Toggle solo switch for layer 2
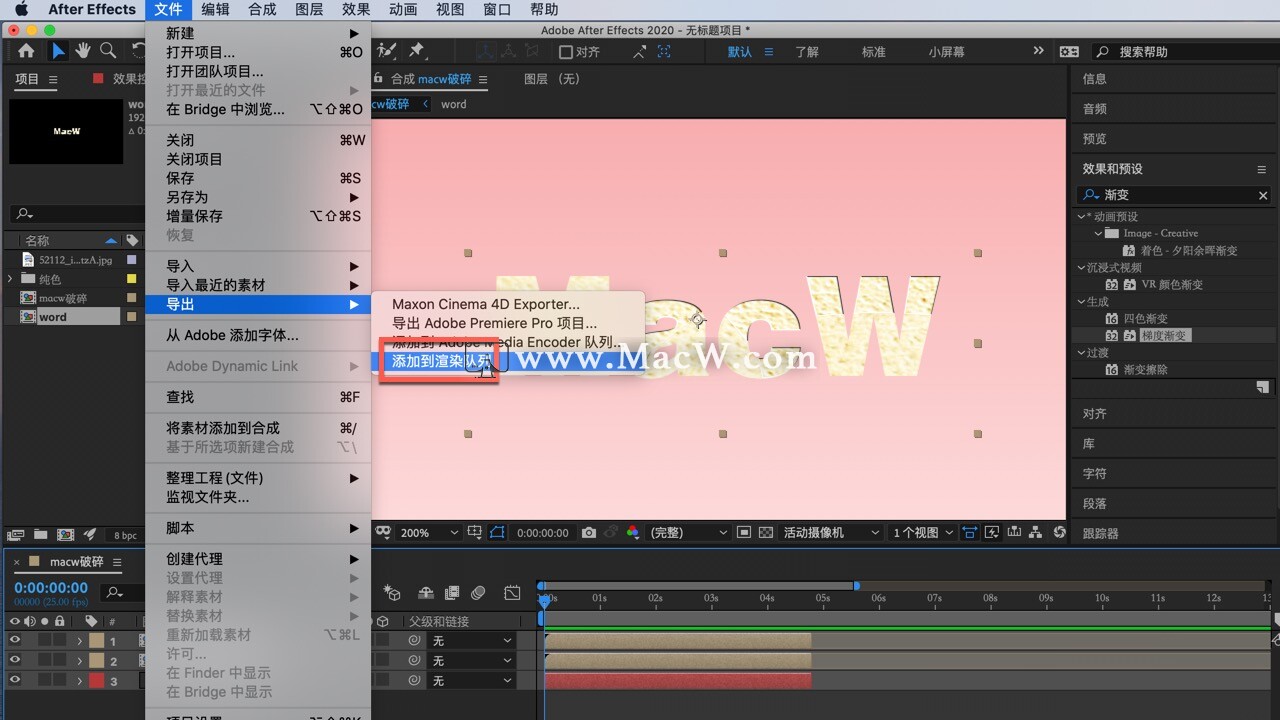The width and height of the screenshot is (1280, 720). click(x=45, y=660)
